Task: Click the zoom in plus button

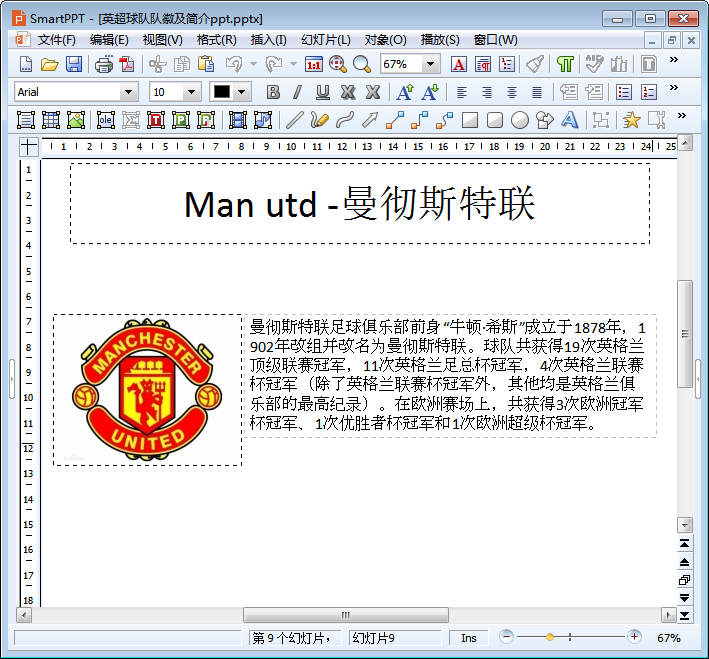Action: [x=634, y=637]
